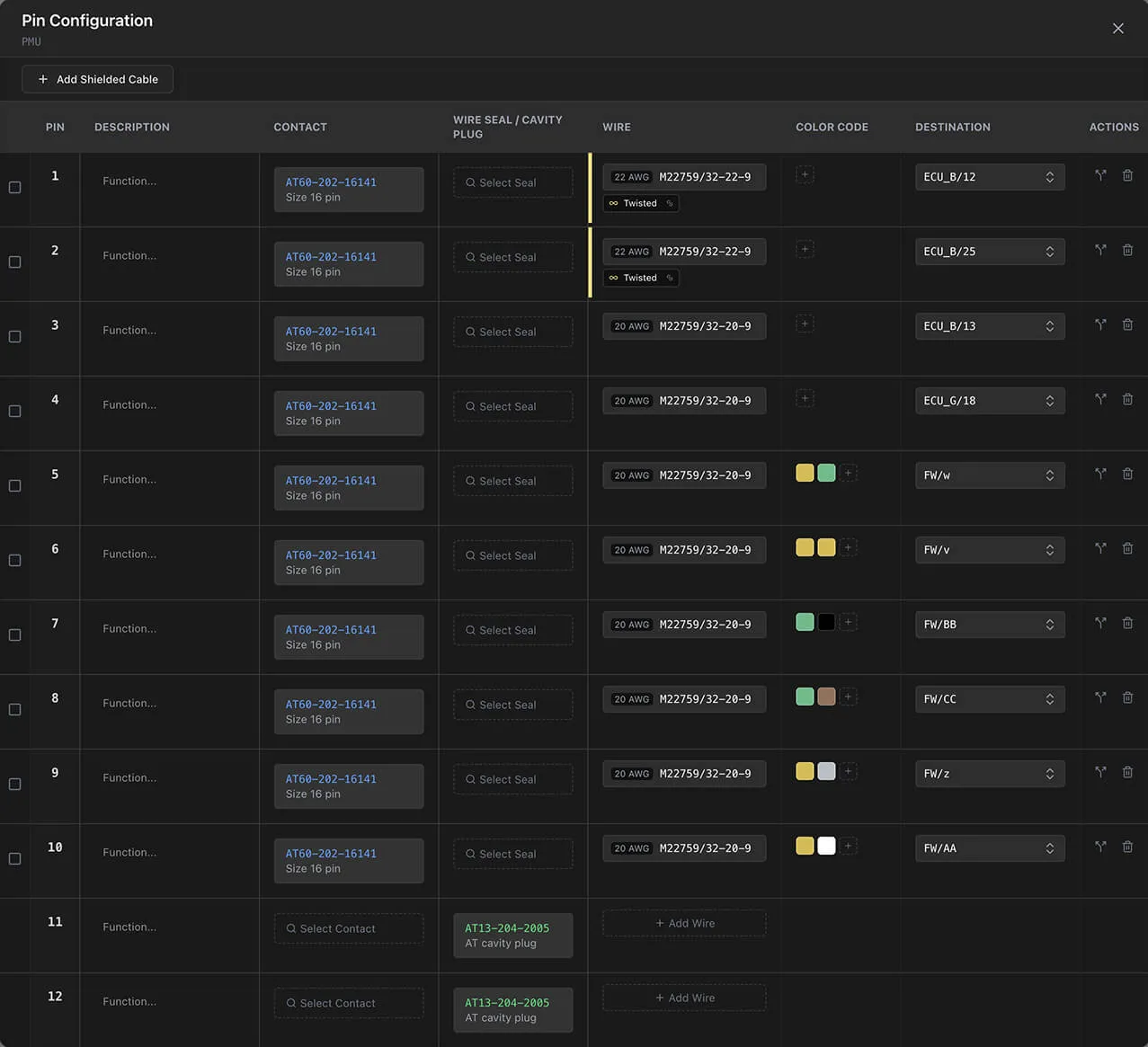1148x1047 pixels.
Task: Click the split icon in pin 7 row
Action: pos(1100,623)
